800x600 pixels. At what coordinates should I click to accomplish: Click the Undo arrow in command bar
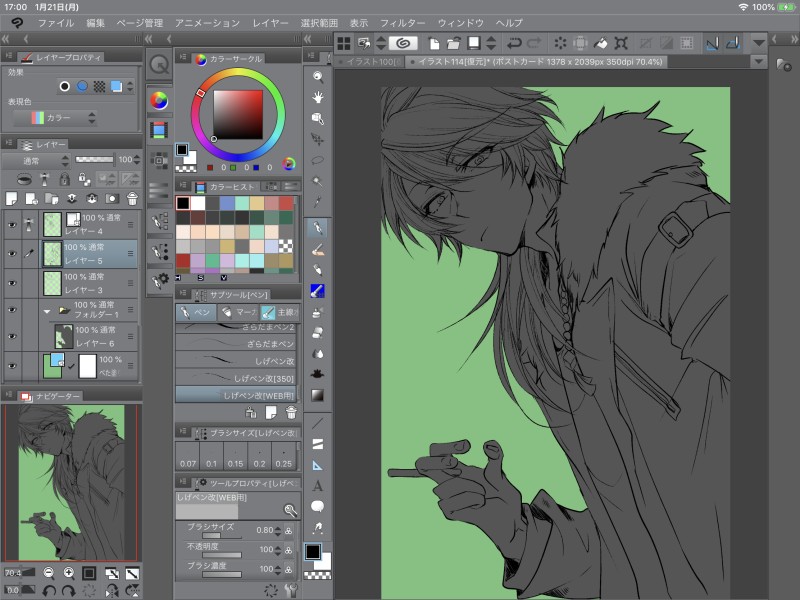coord(514,43)
